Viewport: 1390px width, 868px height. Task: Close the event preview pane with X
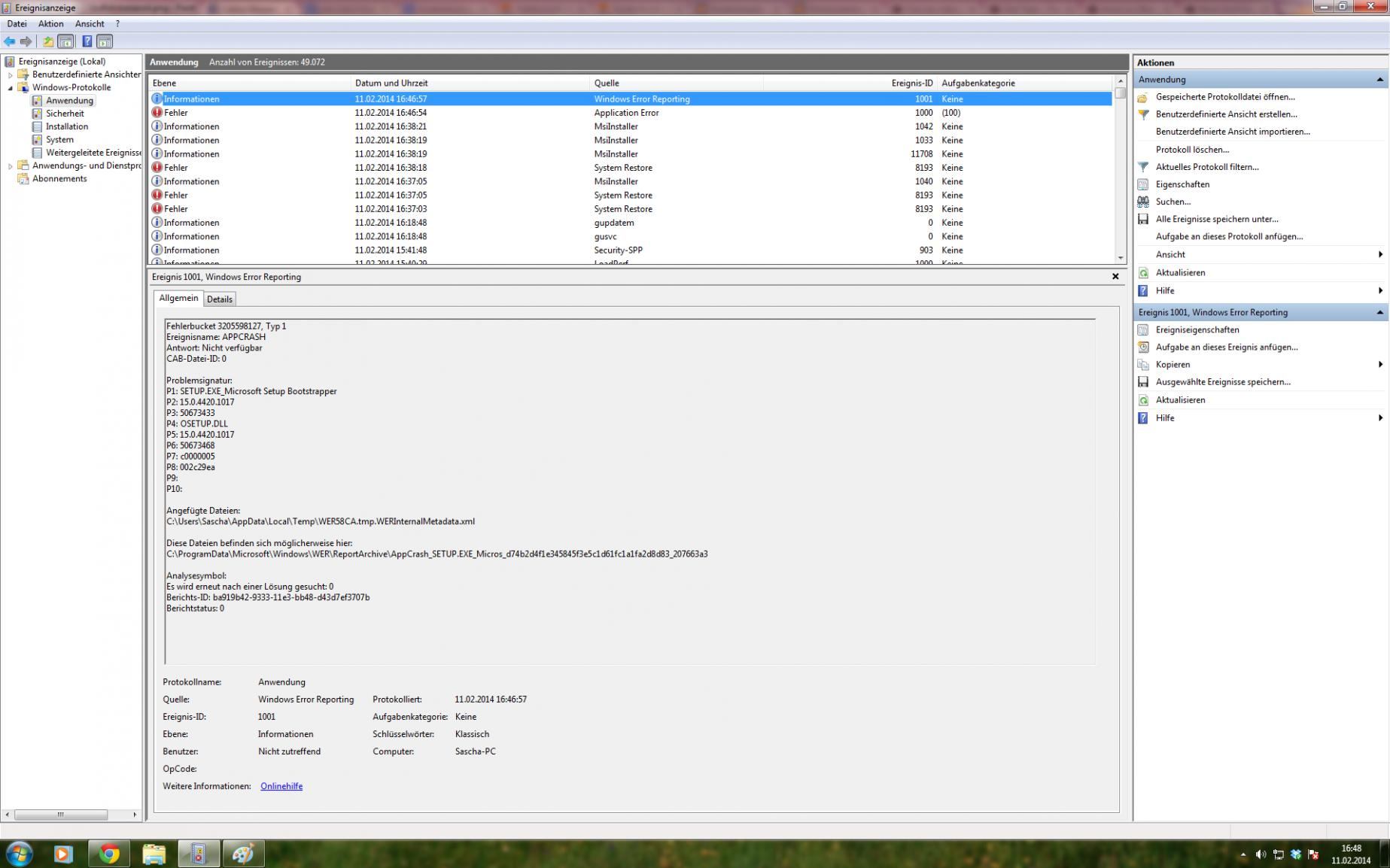click(1115, 277)
